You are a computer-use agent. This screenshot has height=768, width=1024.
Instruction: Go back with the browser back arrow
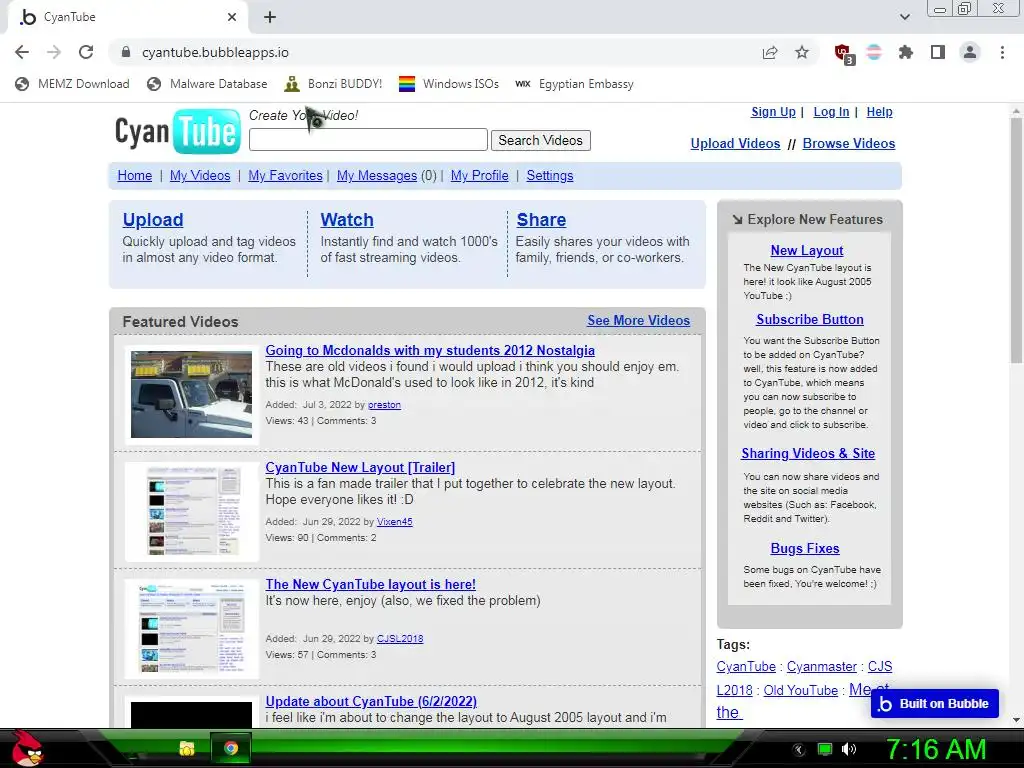[22, 52]
